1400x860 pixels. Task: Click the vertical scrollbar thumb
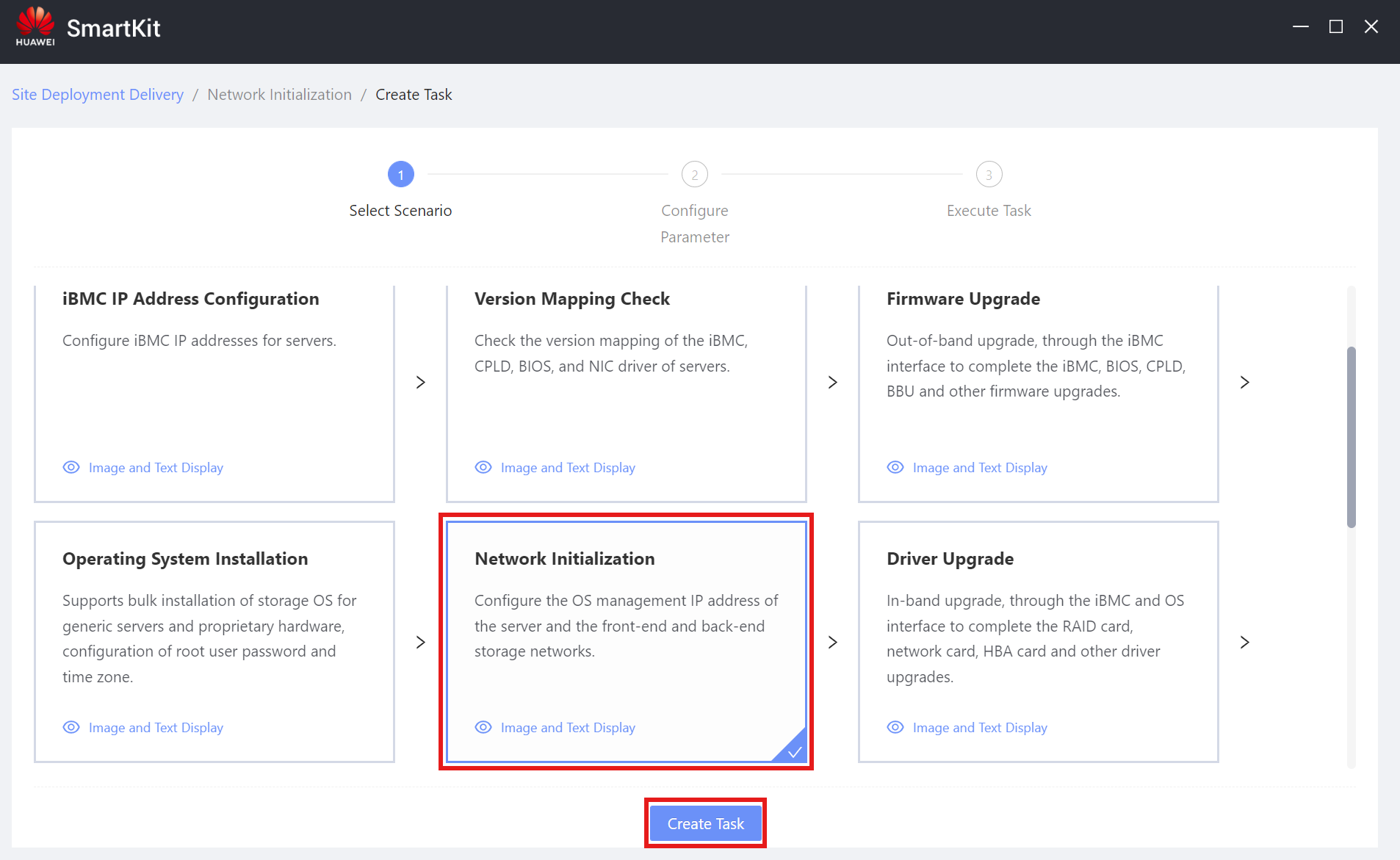pyautogui.click(x=1351, y=437)
